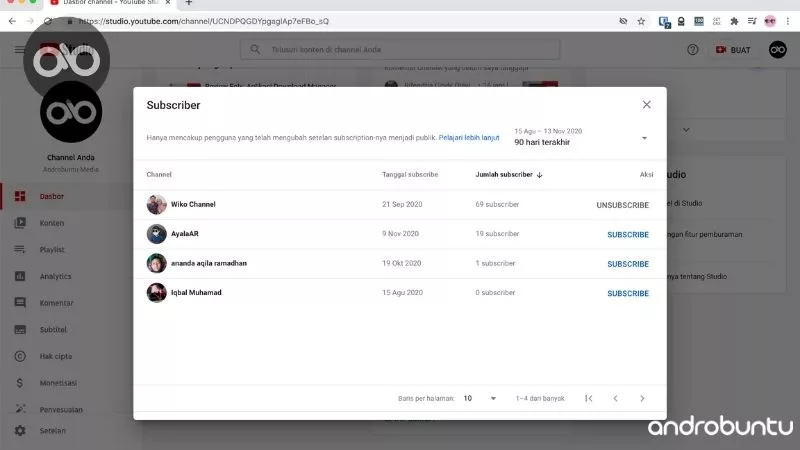Click Wiko Channel avatar

157,205
